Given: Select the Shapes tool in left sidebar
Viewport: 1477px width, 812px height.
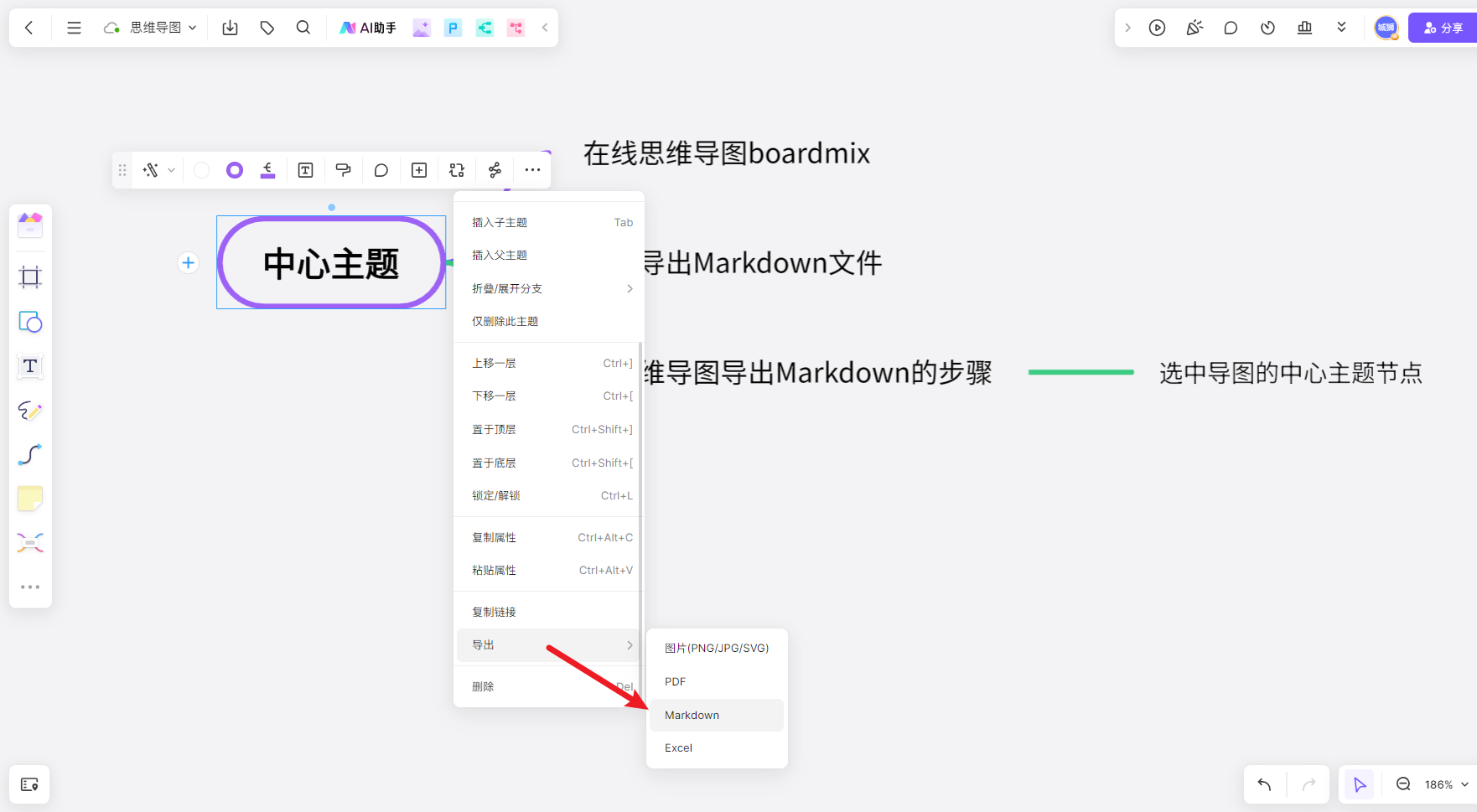Looking at the screenshot, I should (x=30, y=322).
